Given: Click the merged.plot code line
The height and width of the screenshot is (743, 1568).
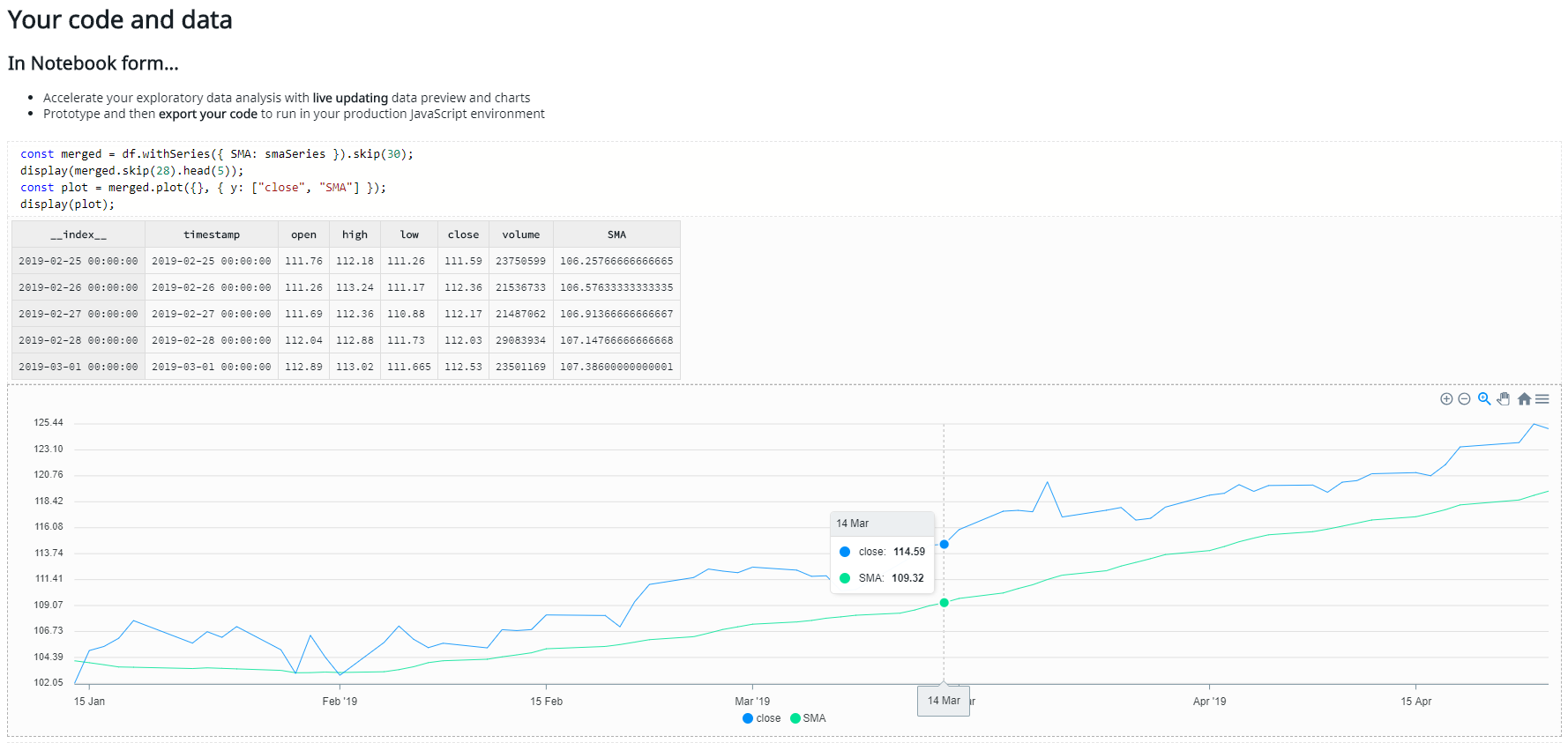Looking at the screenshot, I should (204, 188).
